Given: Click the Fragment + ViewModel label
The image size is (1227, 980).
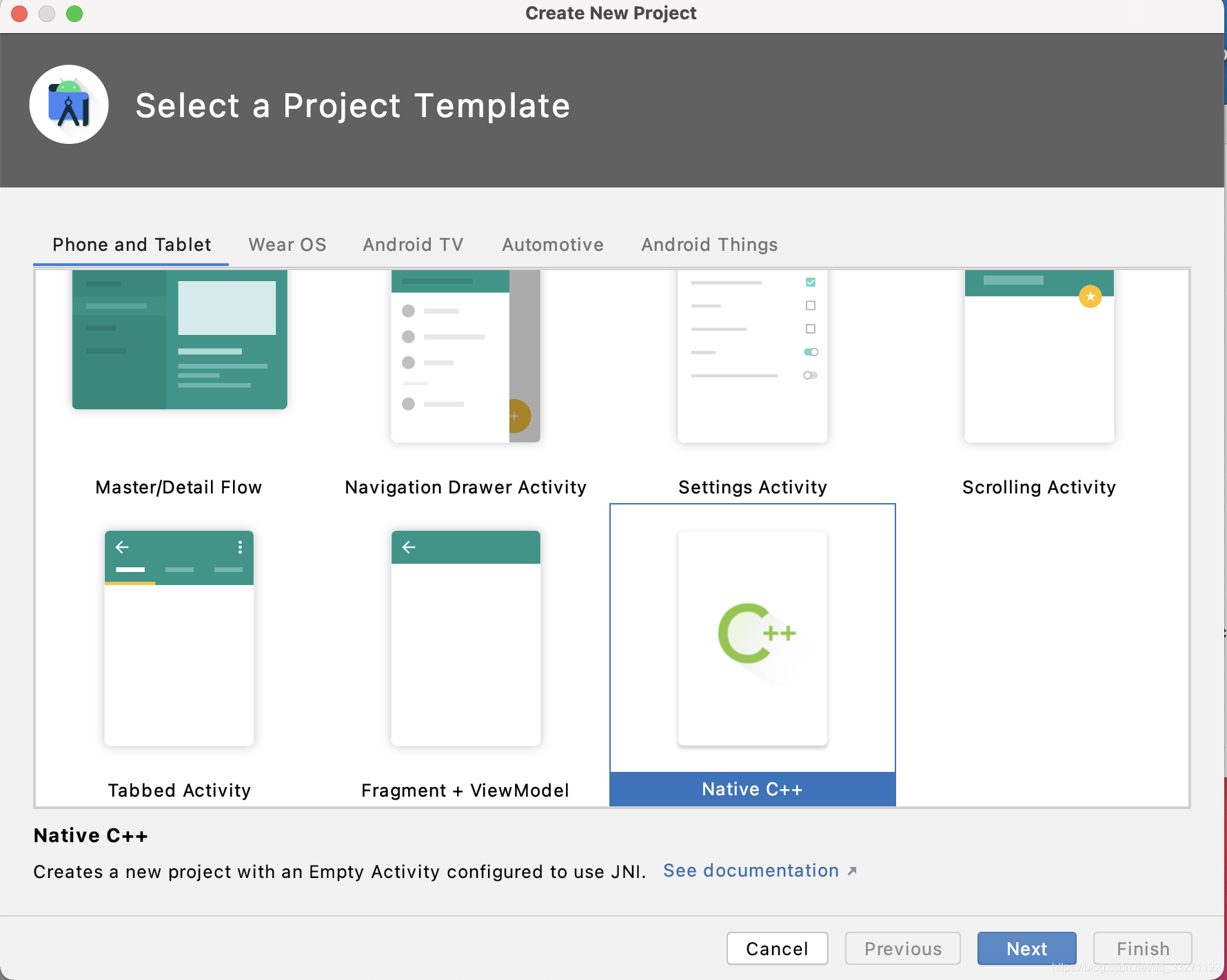Looking at the screenshot, I should coord(465,790).
